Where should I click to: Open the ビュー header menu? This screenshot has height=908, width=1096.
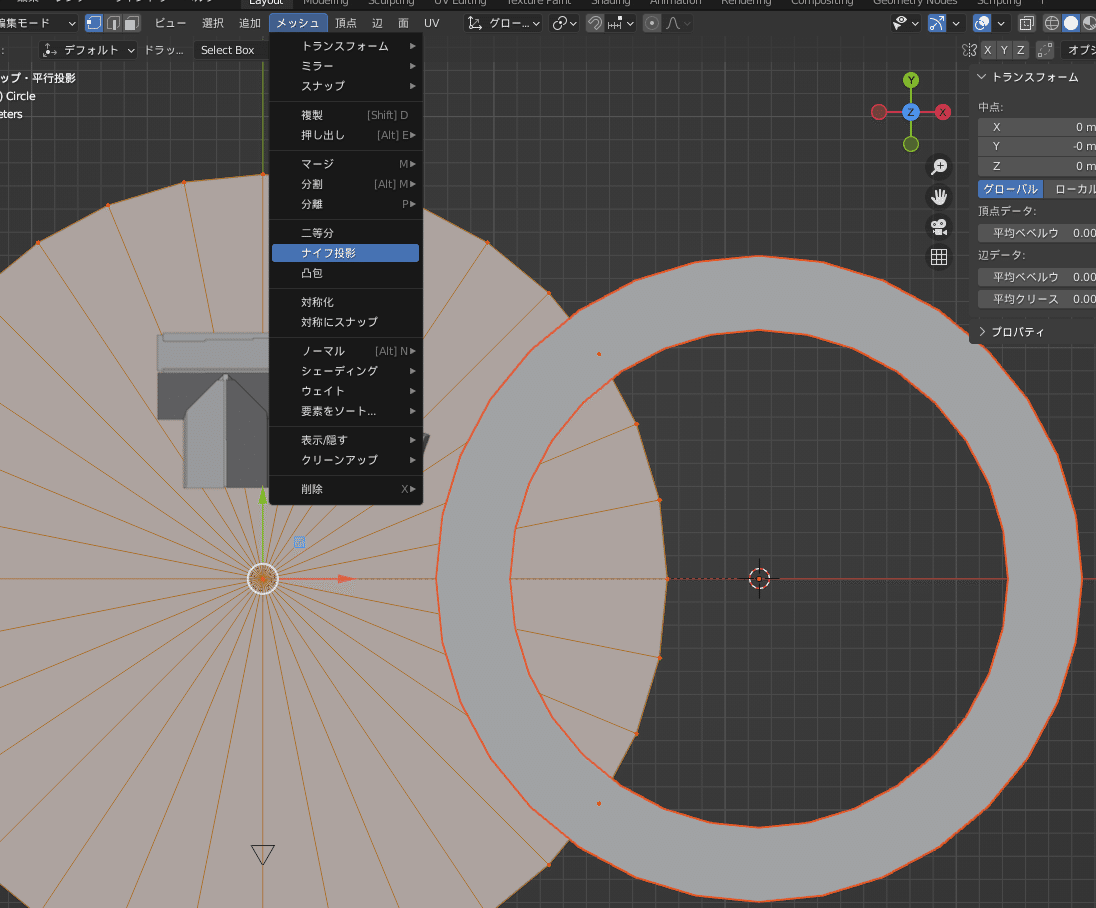[x=171, y=23]
